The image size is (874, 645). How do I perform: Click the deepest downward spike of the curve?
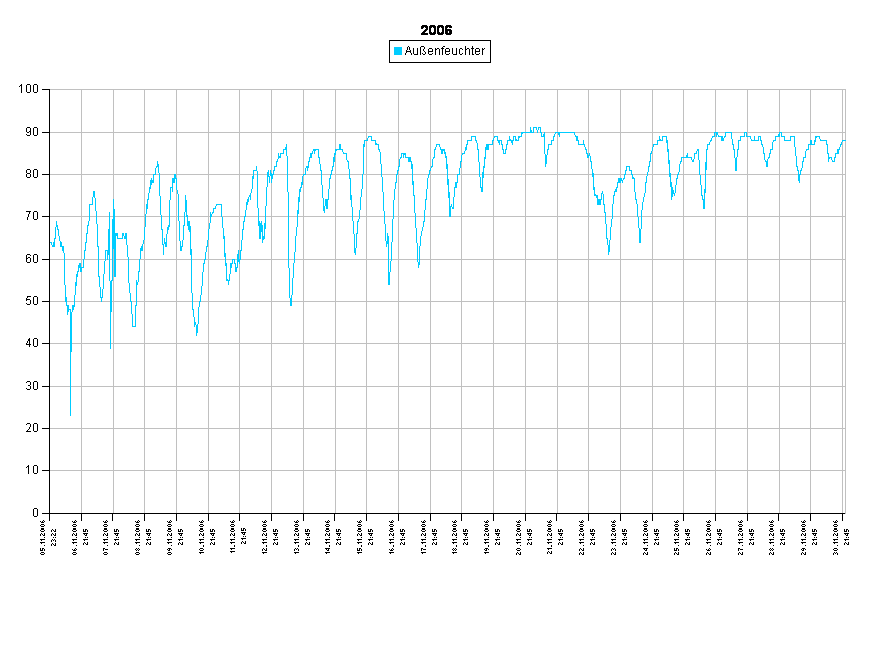tap(70, 414)
